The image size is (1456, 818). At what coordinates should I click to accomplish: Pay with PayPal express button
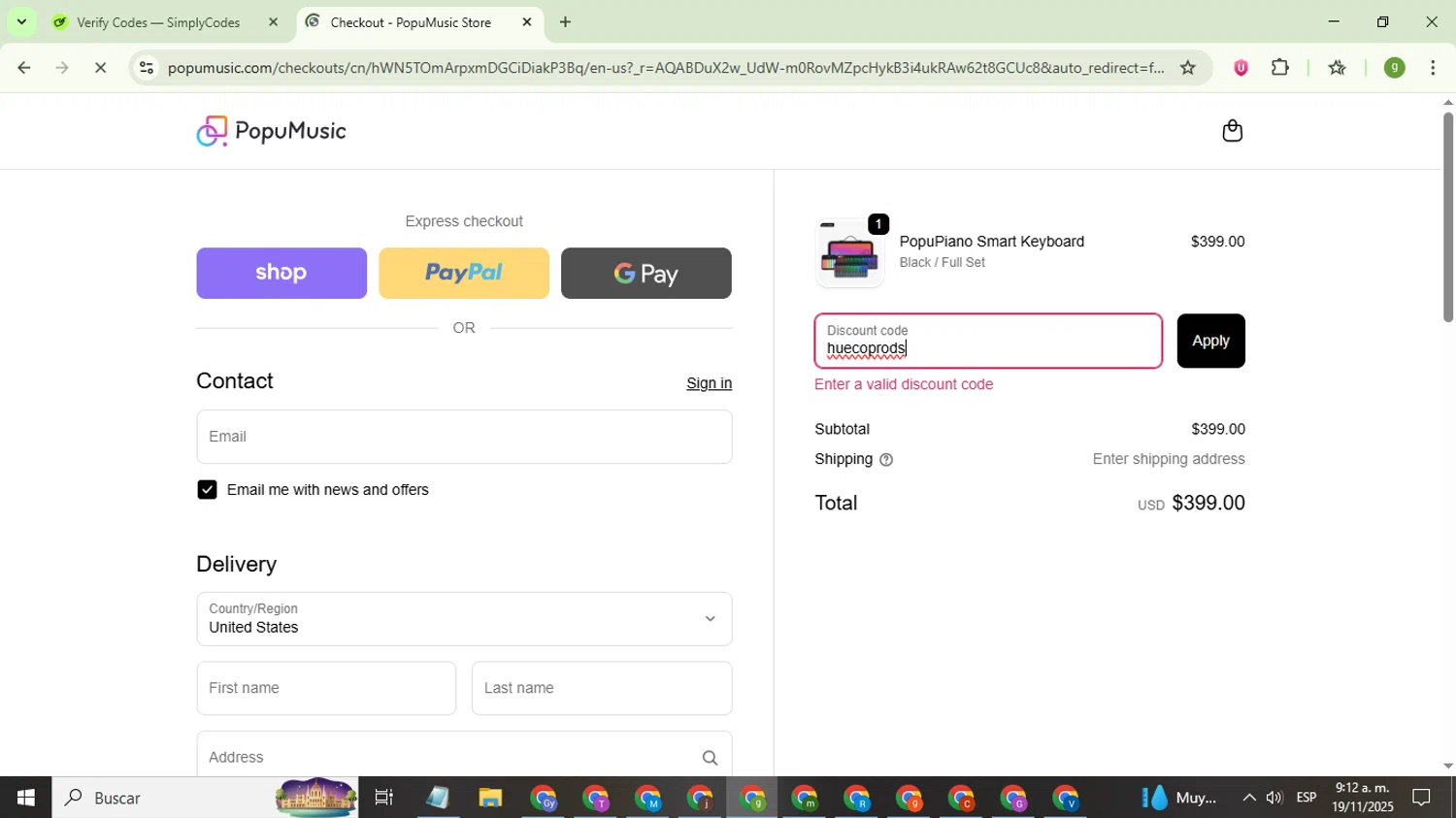coord(464,273)
